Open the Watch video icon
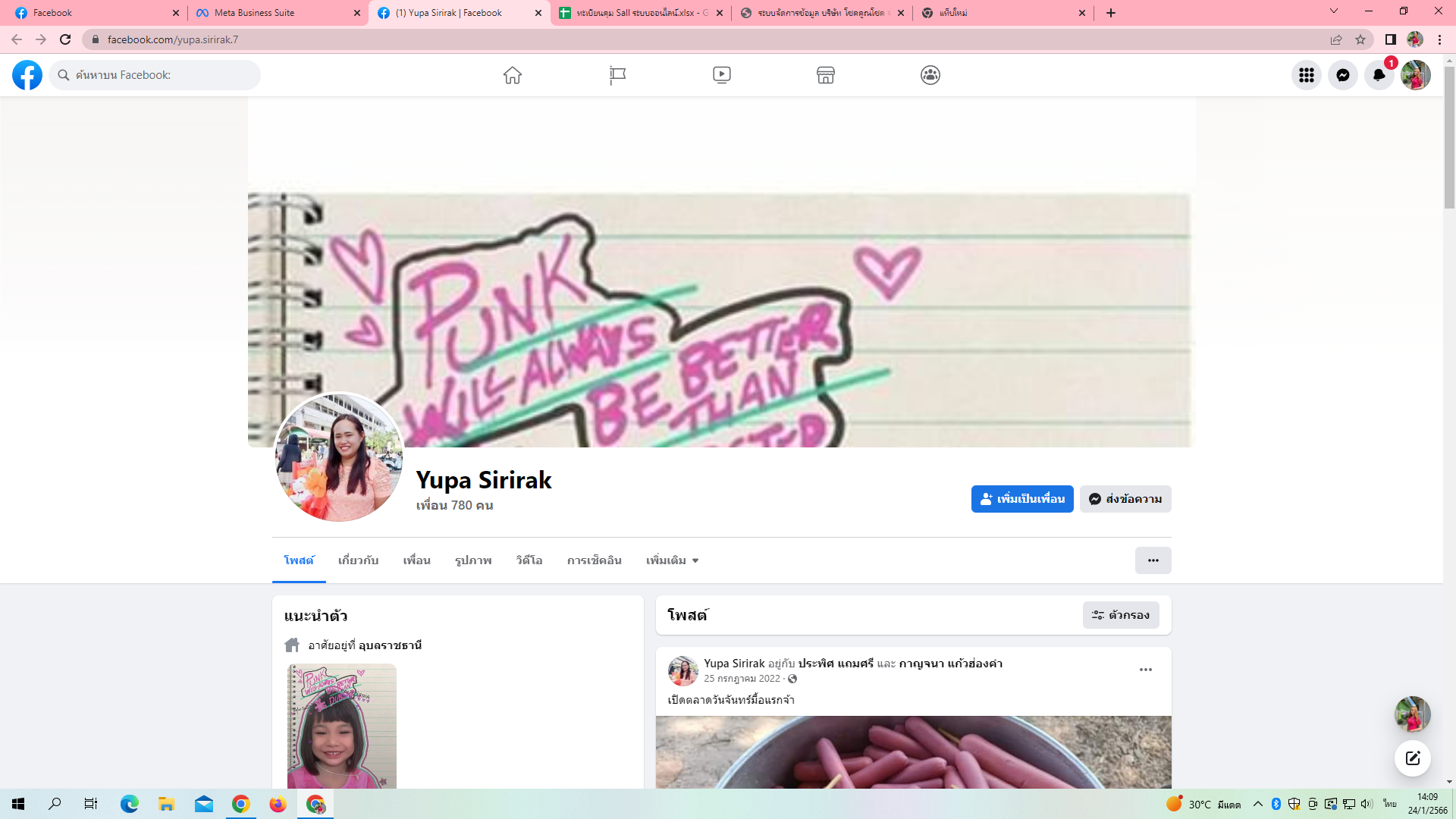This screenshot has width=1456, height=819. coord(721,75)
